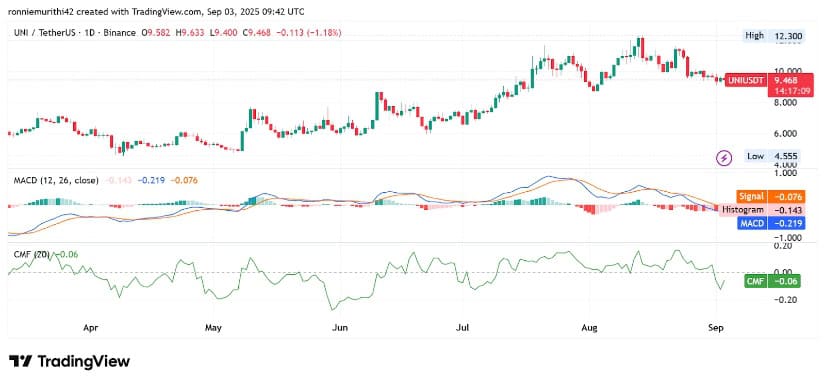Click the 6.000 price axis label

point(787,134)
